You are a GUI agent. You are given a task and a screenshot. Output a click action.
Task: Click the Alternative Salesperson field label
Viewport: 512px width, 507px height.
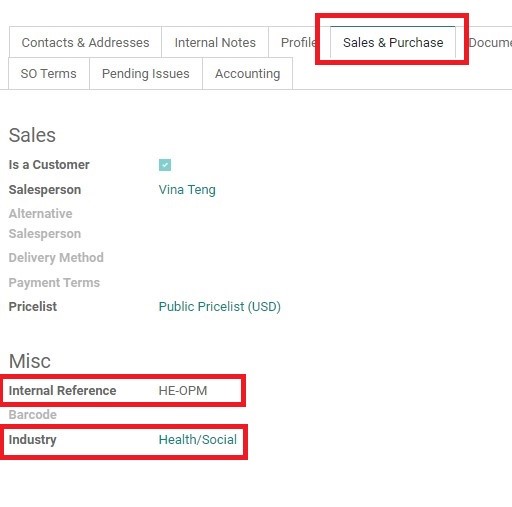click(45, 224)
